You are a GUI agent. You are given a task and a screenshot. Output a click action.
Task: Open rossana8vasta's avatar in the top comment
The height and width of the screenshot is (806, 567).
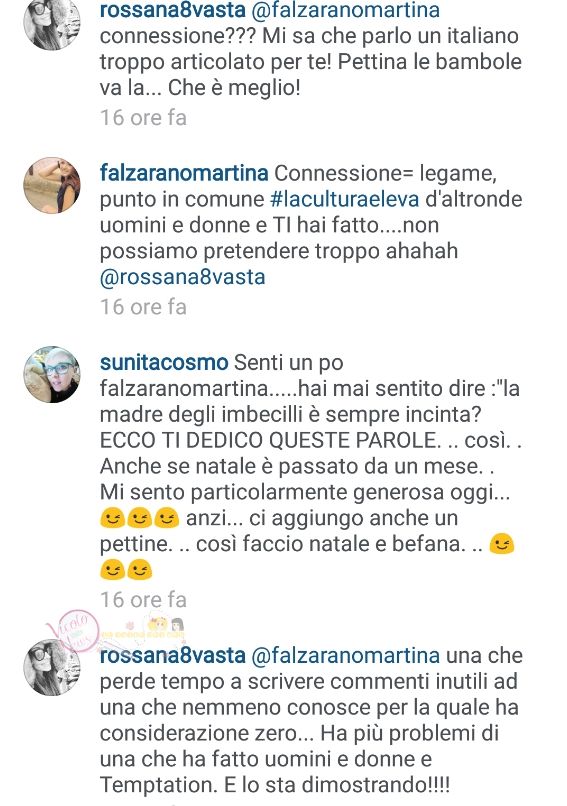52,22
